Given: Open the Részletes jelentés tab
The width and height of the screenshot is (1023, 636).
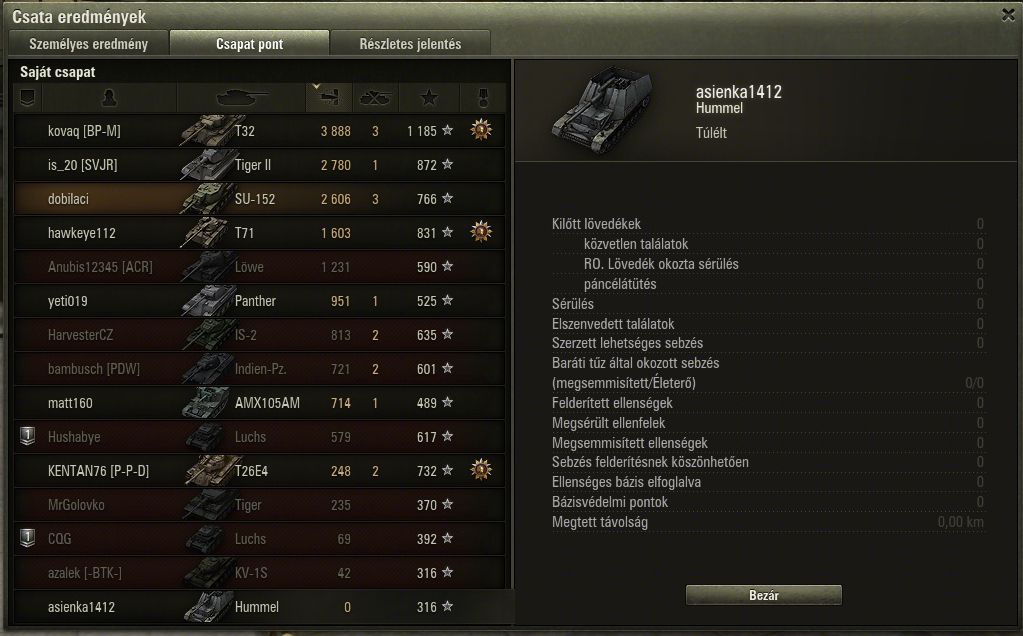Looking at the screenshot, I should [x=410, y=44].
